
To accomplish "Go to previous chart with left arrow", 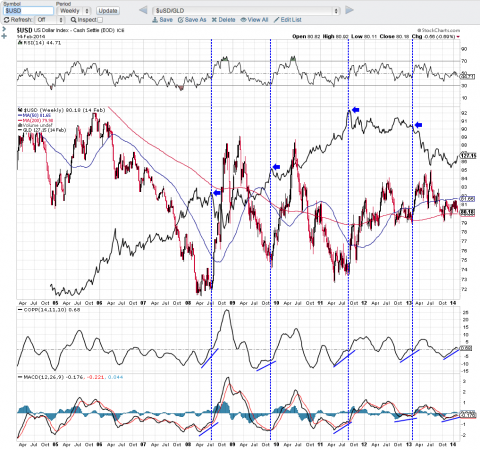I will pos(143,10).
